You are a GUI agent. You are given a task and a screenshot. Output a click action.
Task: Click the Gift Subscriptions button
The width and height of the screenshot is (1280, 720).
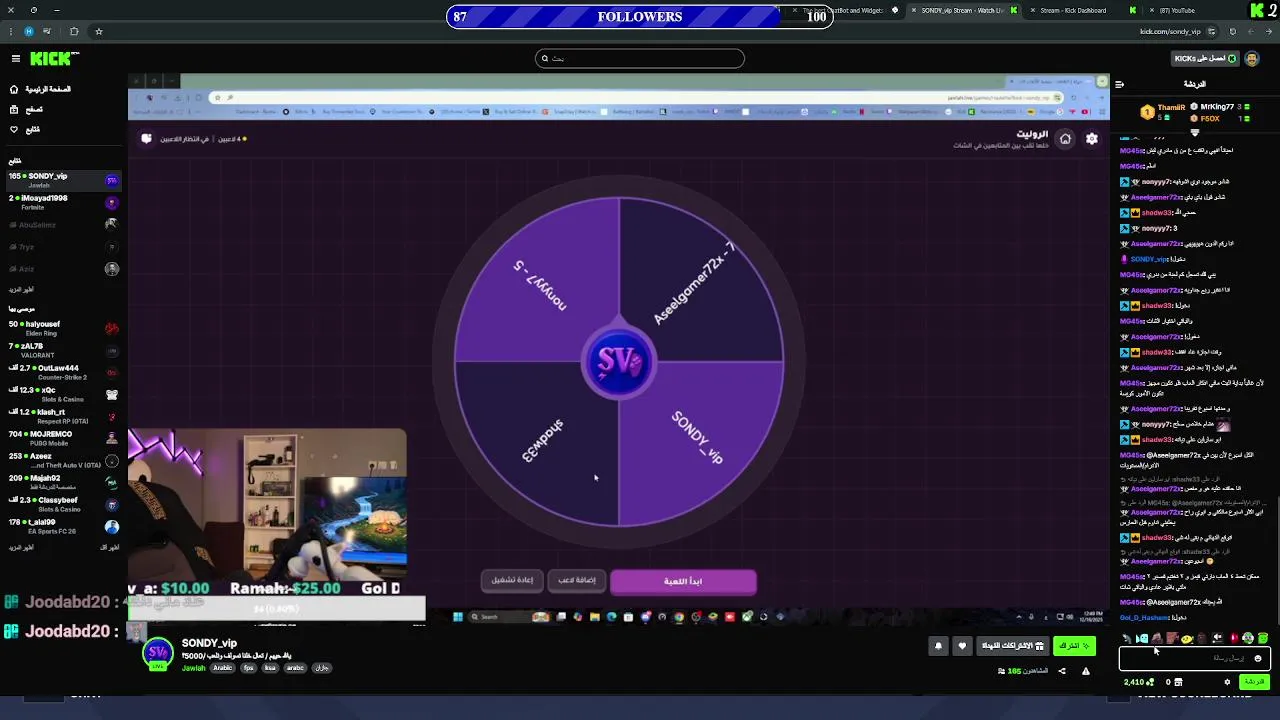tap(1013, 646)
